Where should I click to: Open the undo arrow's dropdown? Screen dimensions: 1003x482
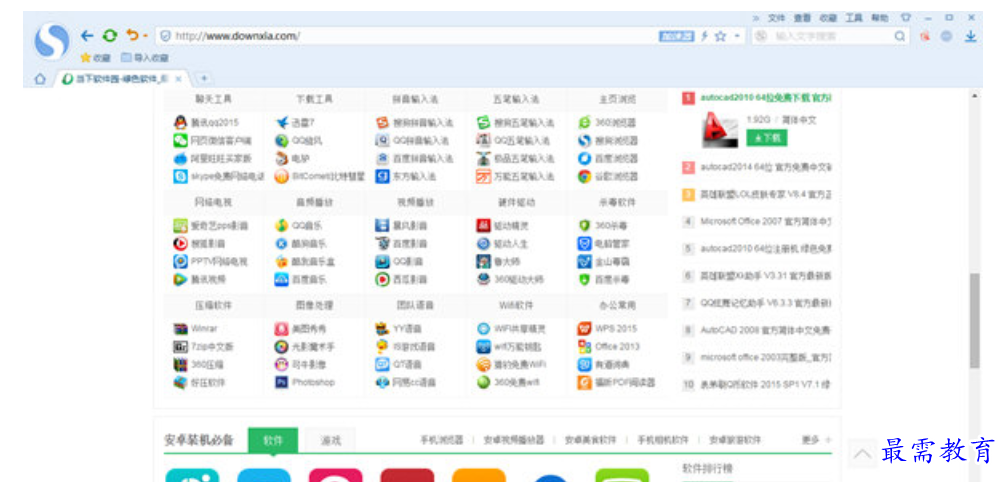point(146,36)
